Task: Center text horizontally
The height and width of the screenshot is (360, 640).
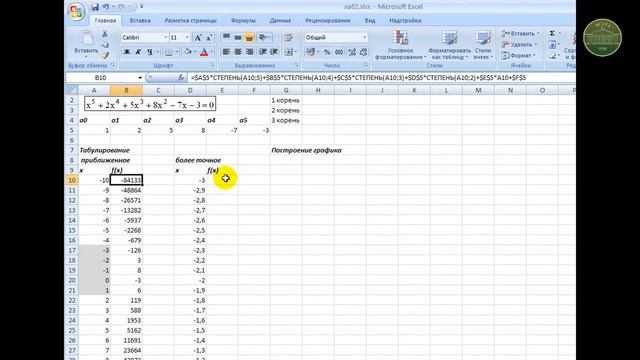Action: (x=238, y=52)
